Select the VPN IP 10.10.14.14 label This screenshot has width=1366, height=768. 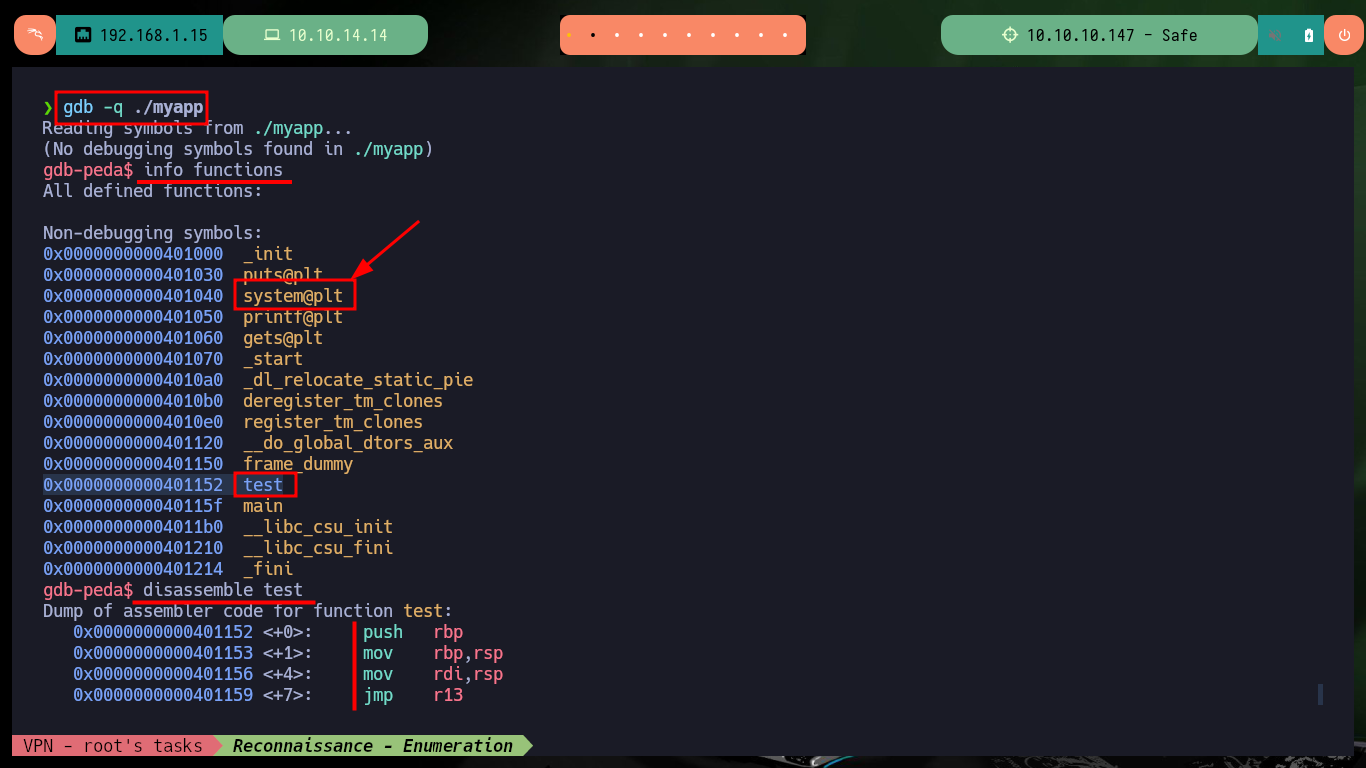tap(338, 35)
